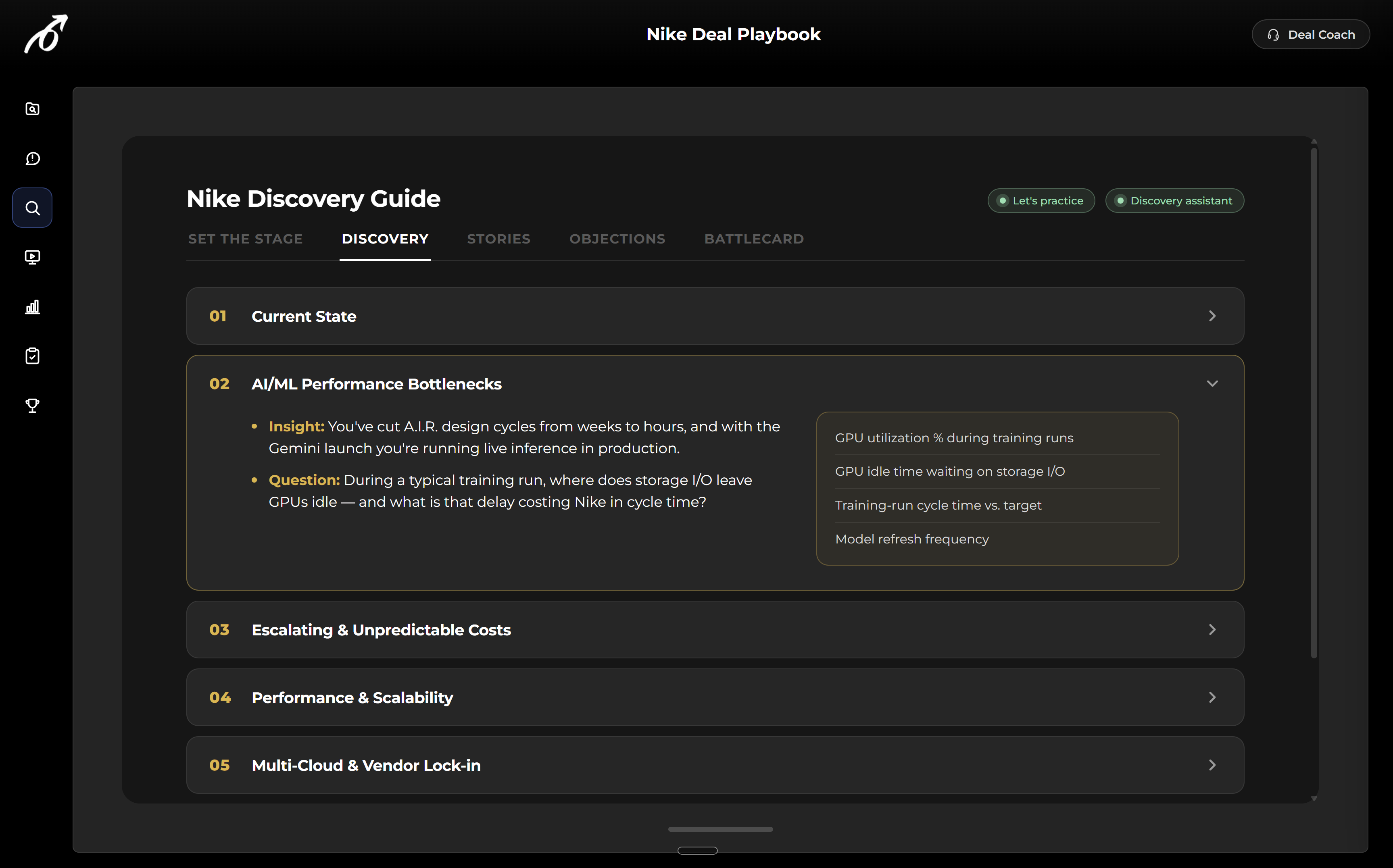1393x868 pixels.
Task: Expand Multi-Cloud & Vendor Lock-in chevron
Action: pyautogui.click(x=1212, y=765)
